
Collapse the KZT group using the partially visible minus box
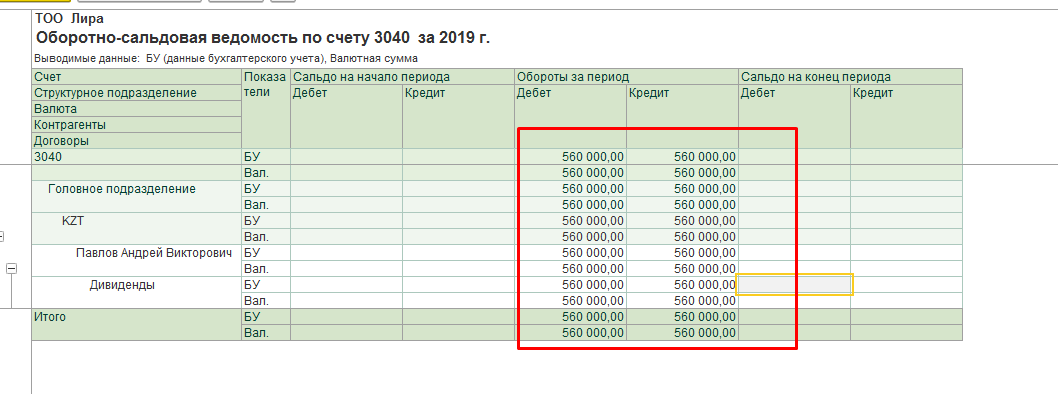pyautogui.click(x=1, y=236)
